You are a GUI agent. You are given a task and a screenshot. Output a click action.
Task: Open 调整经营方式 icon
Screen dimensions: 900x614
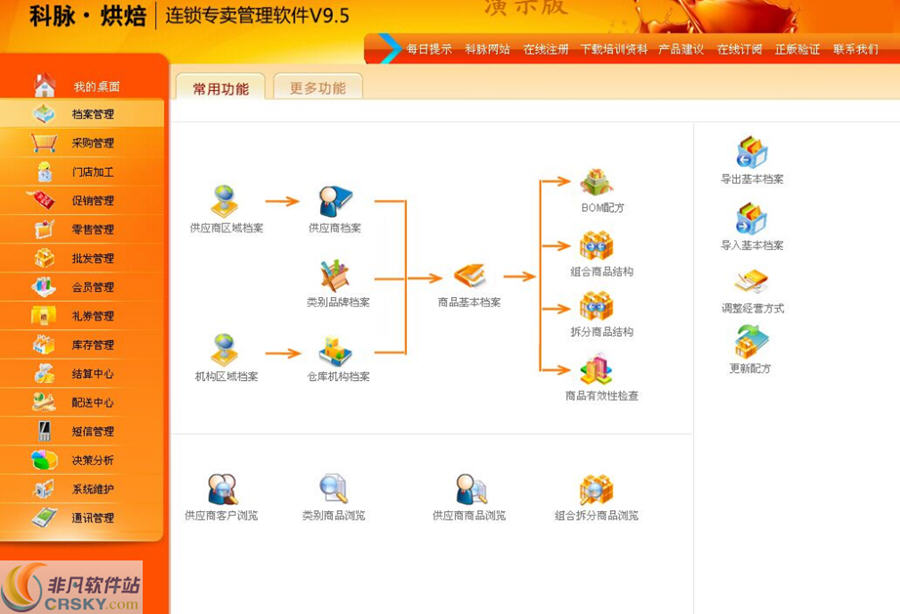click(x=752, y=282)
